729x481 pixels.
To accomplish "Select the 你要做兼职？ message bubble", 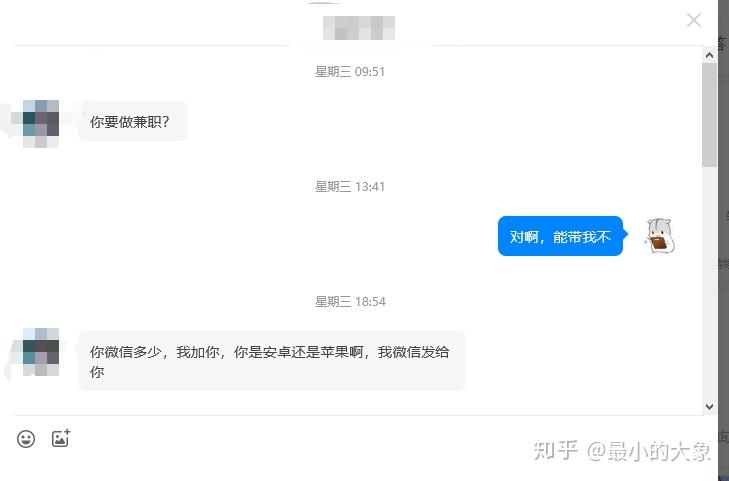I will coord(133,122).
